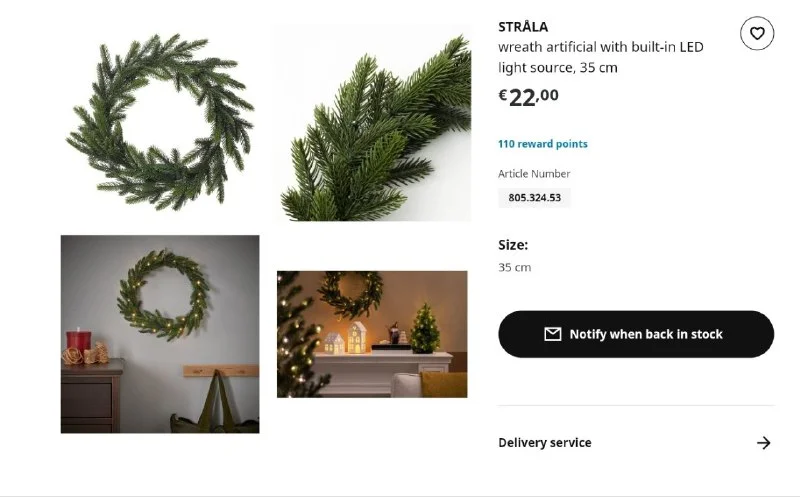The image size is (800, 497).
Task: Expand the Delivery service section
Action: click(545, 443)
